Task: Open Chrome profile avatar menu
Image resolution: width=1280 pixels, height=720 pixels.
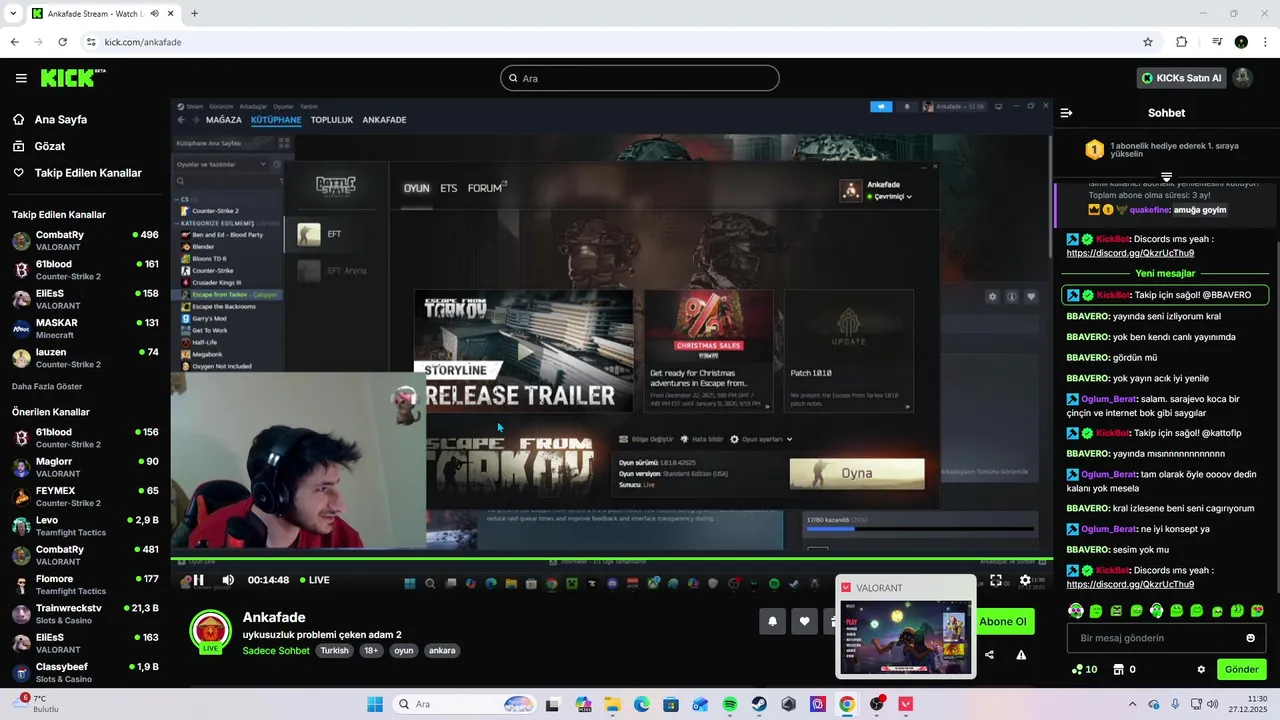Action: point(1241,42)
